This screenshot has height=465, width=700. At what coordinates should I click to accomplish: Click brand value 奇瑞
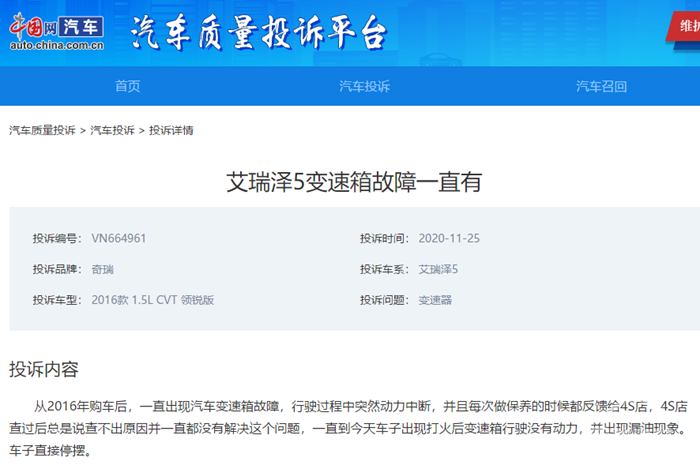103,269
